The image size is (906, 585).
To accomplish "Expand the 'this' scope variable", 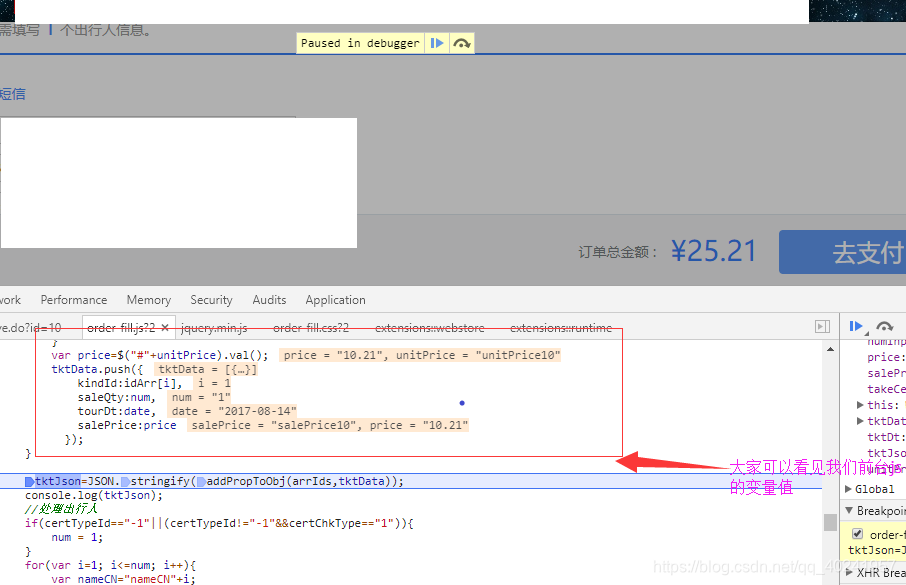I will pos(860,405).
